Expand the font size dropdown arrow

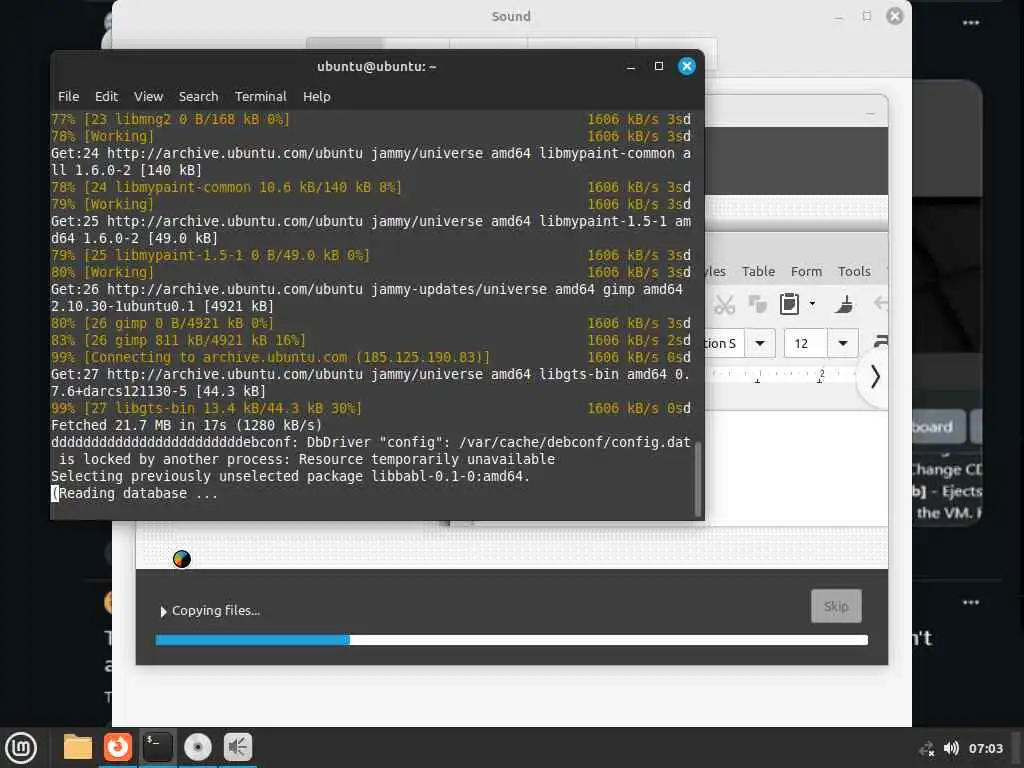pos(843,343)
